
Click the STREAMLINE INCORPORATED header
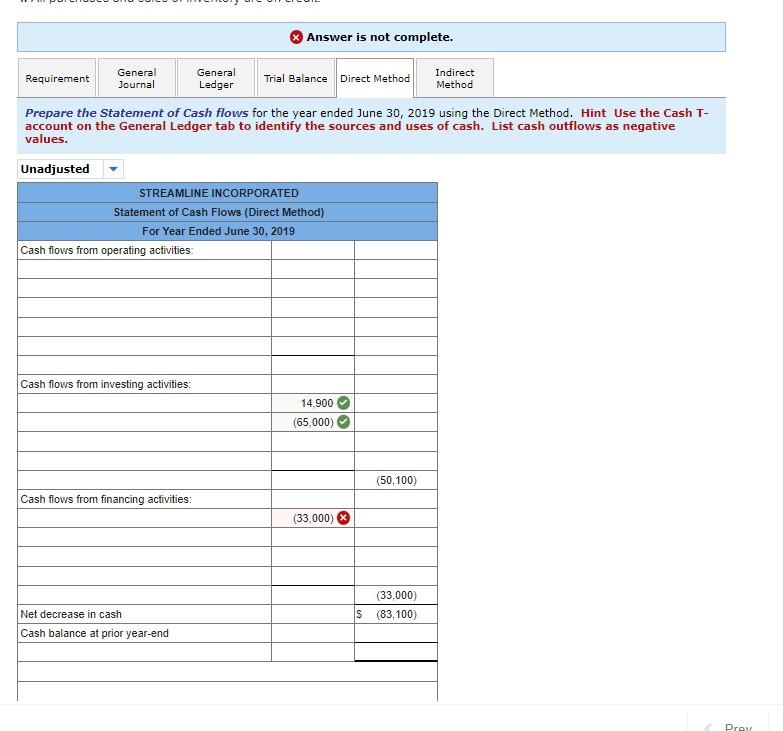219,193
